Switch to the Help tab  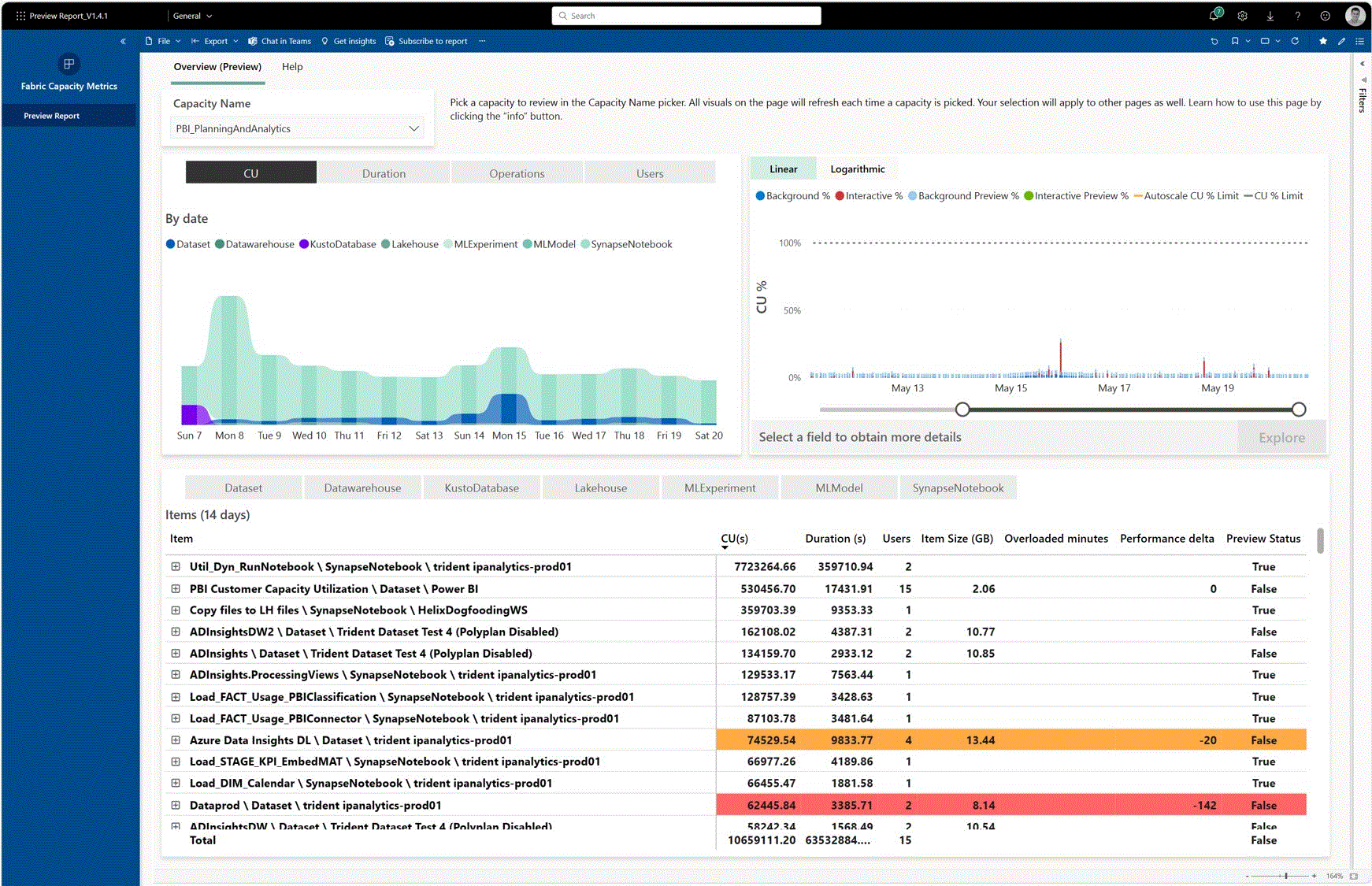(x=292, y=67)
